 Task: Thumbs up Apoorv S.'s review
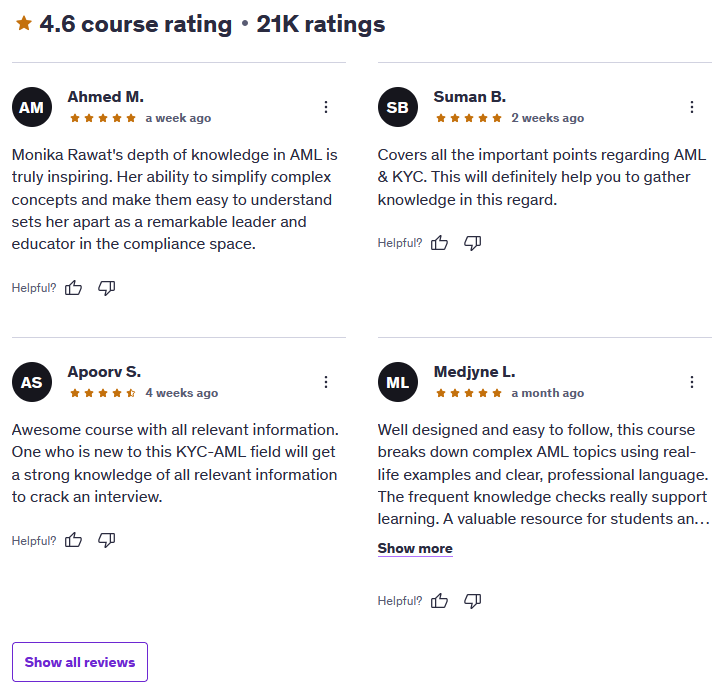pyautogui.click(x=73, y=540)
